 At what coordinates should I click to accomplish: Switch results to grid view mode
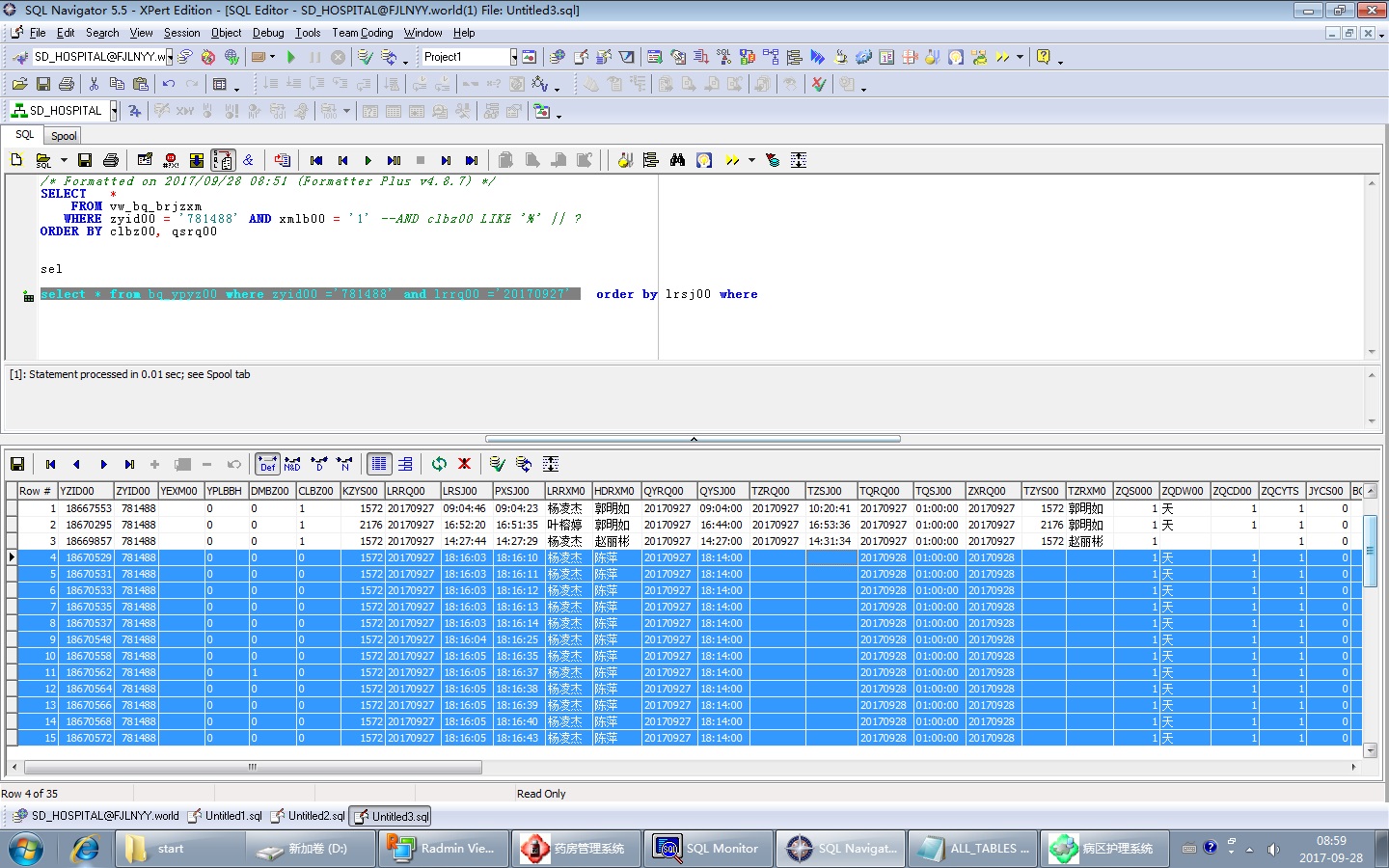(x=379, y=464)
